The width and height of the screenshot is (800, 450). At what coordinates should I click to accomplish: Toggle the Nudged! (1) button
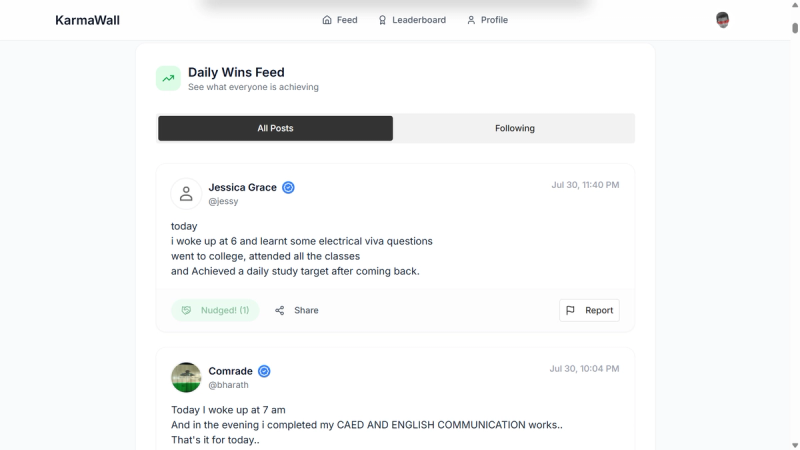pyautogui.click(x=215, y=310)
